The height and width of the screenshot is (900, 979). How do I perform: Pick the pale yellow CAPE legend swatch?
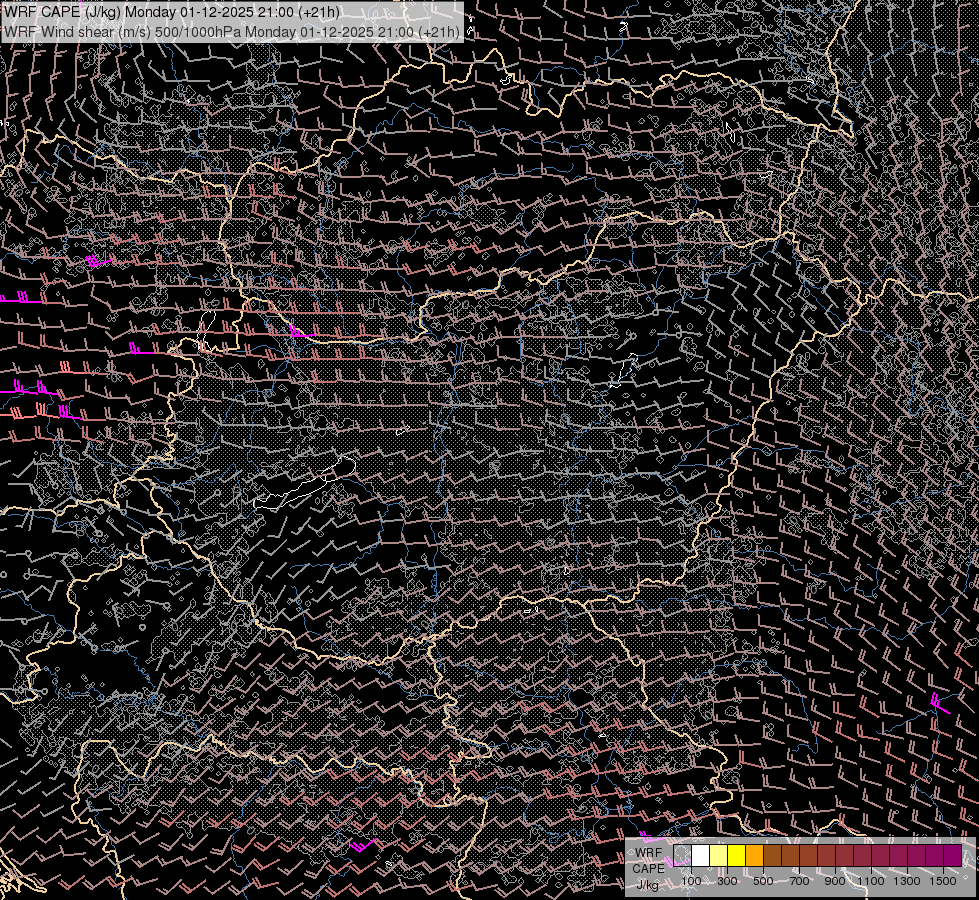point(719,855)
